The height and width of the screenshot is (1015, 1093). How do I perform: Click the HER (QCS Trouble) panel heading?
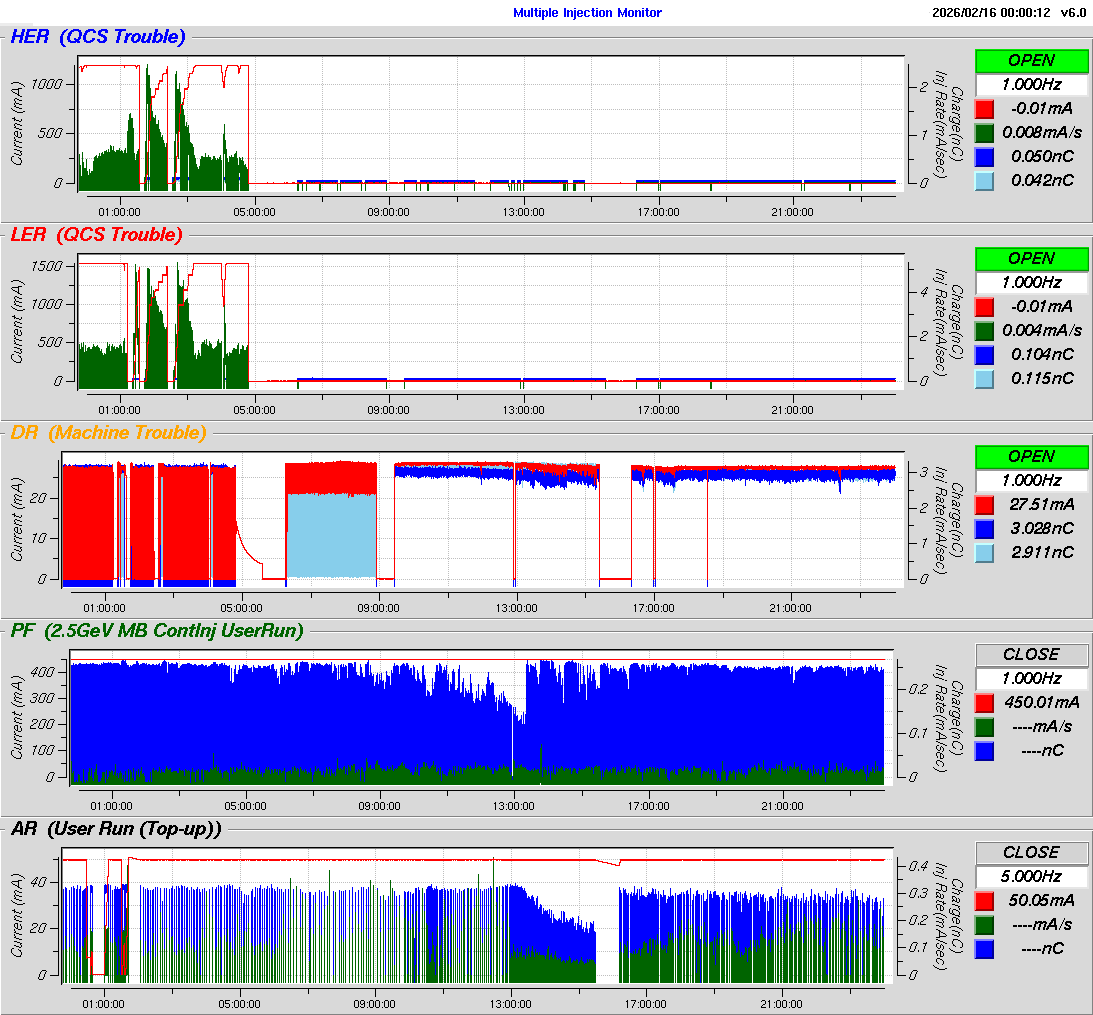point(97,37)
